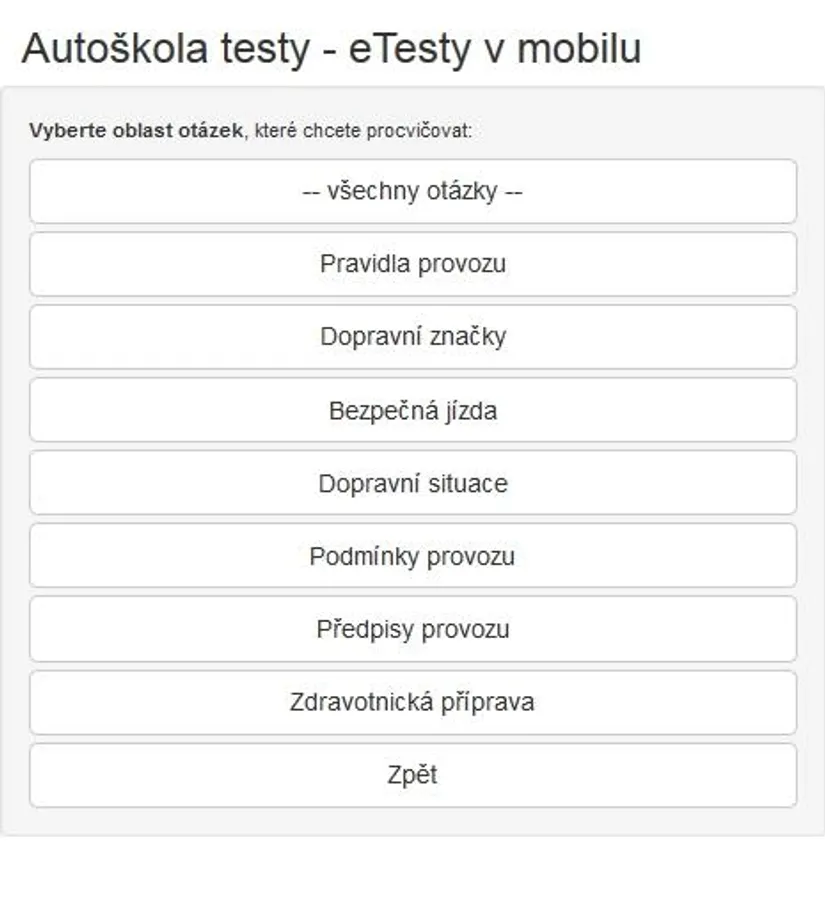
Task: Start practicing traffic signs (Dopravní značky)
Action: 413,337
